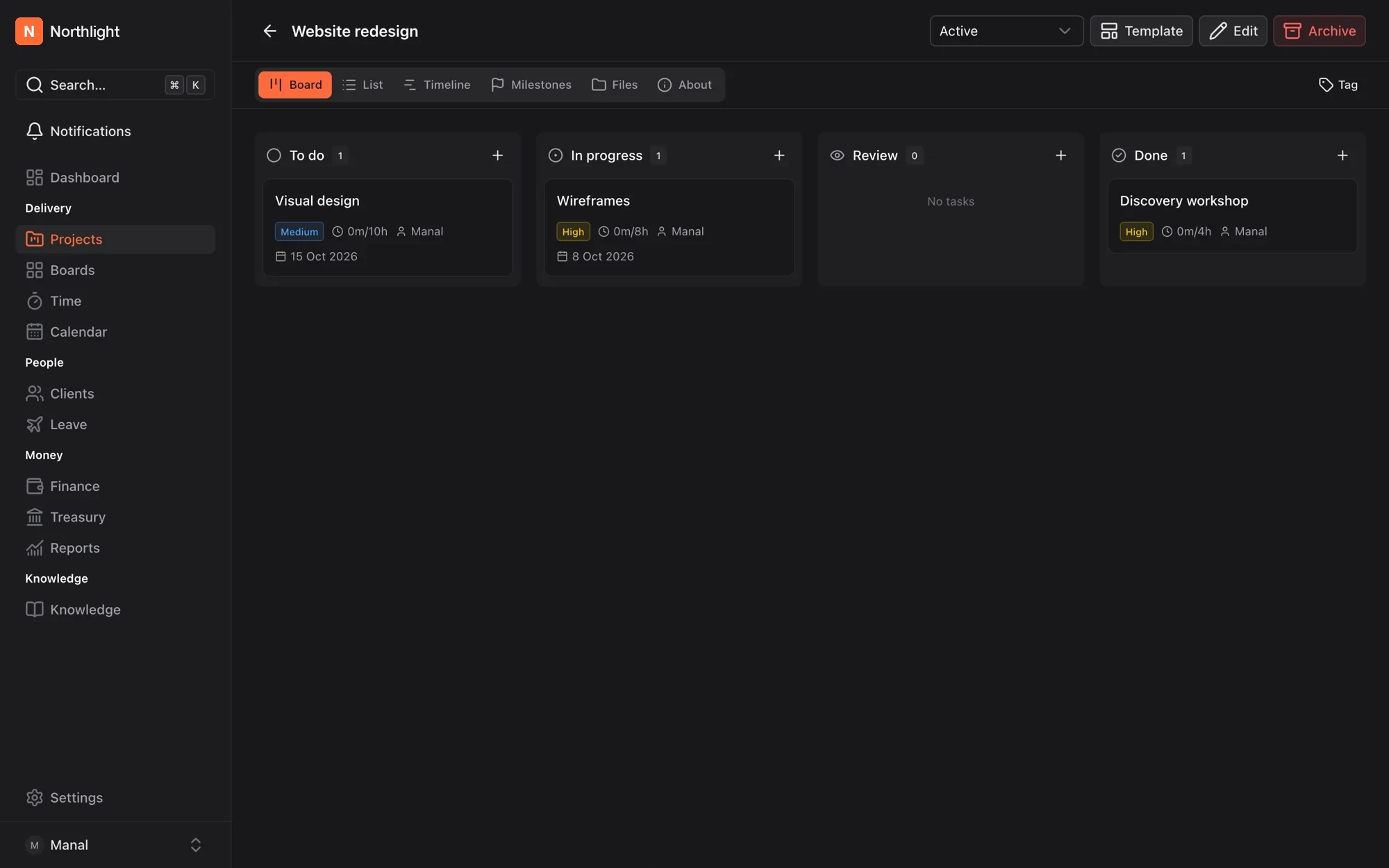This screenshot has height=868, width=1389.
Task: Click the Edit project button
Action: tap(1233, 31)
